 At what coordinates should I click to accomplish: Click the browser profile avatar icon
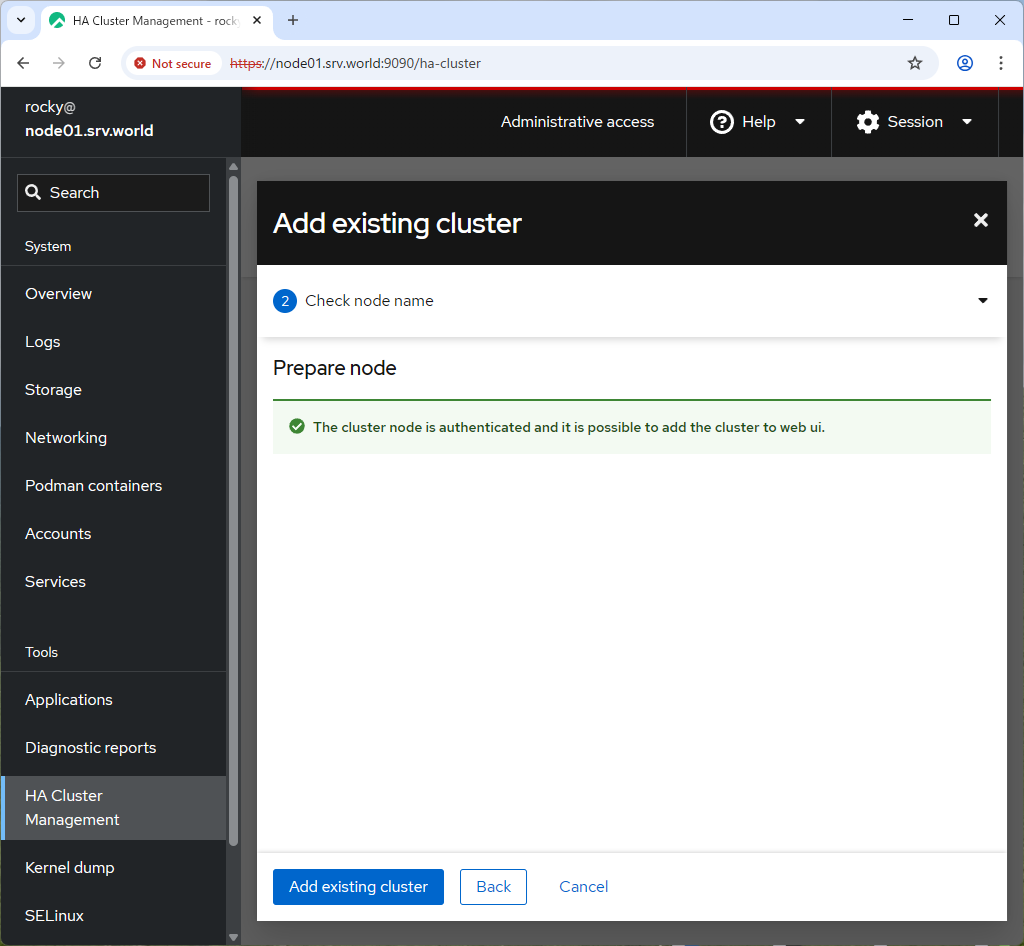tap(964, 62)
